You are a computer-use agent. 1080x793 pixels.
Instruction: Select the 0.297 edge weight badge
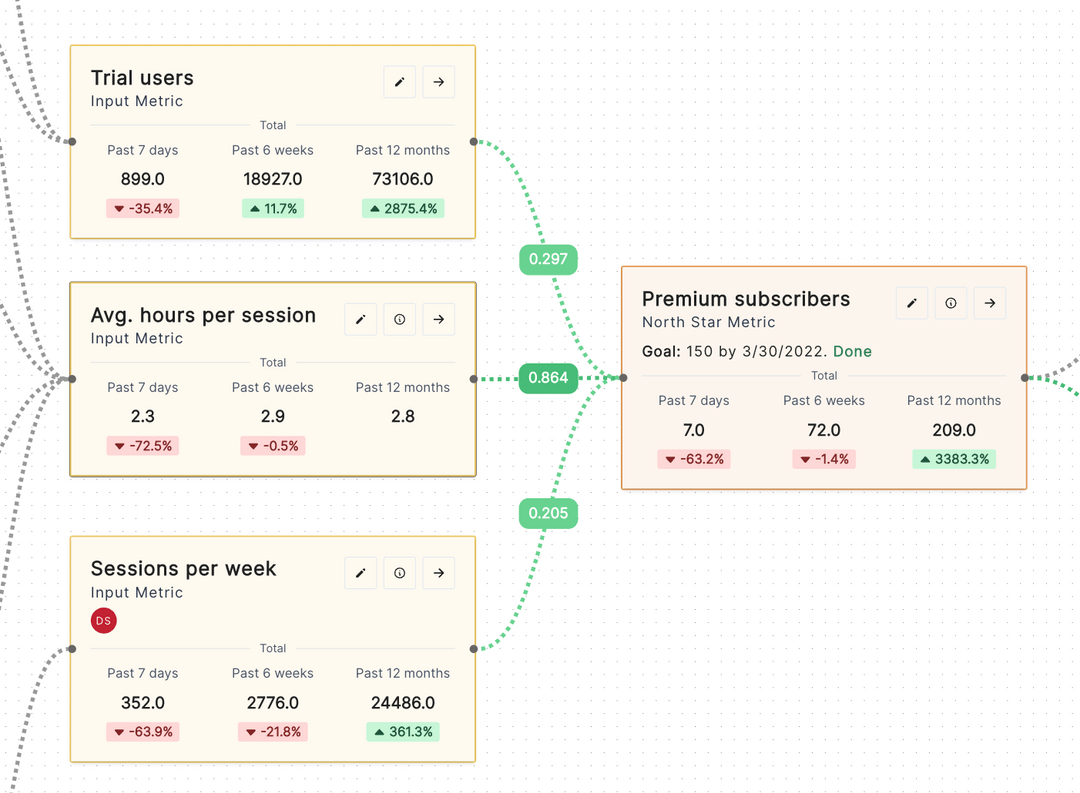(x=548, y=259)
